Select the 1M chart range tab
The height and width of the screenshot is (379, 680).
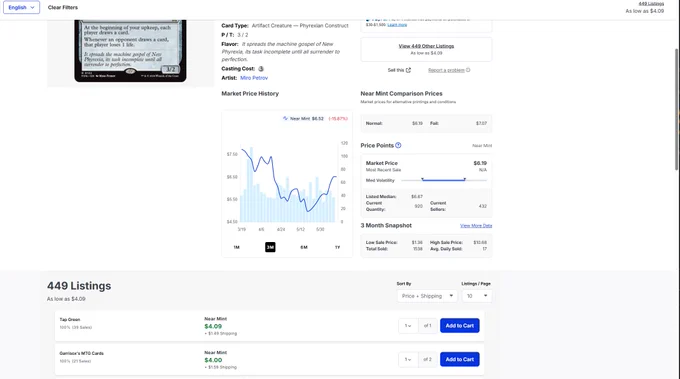click(236, 247)
